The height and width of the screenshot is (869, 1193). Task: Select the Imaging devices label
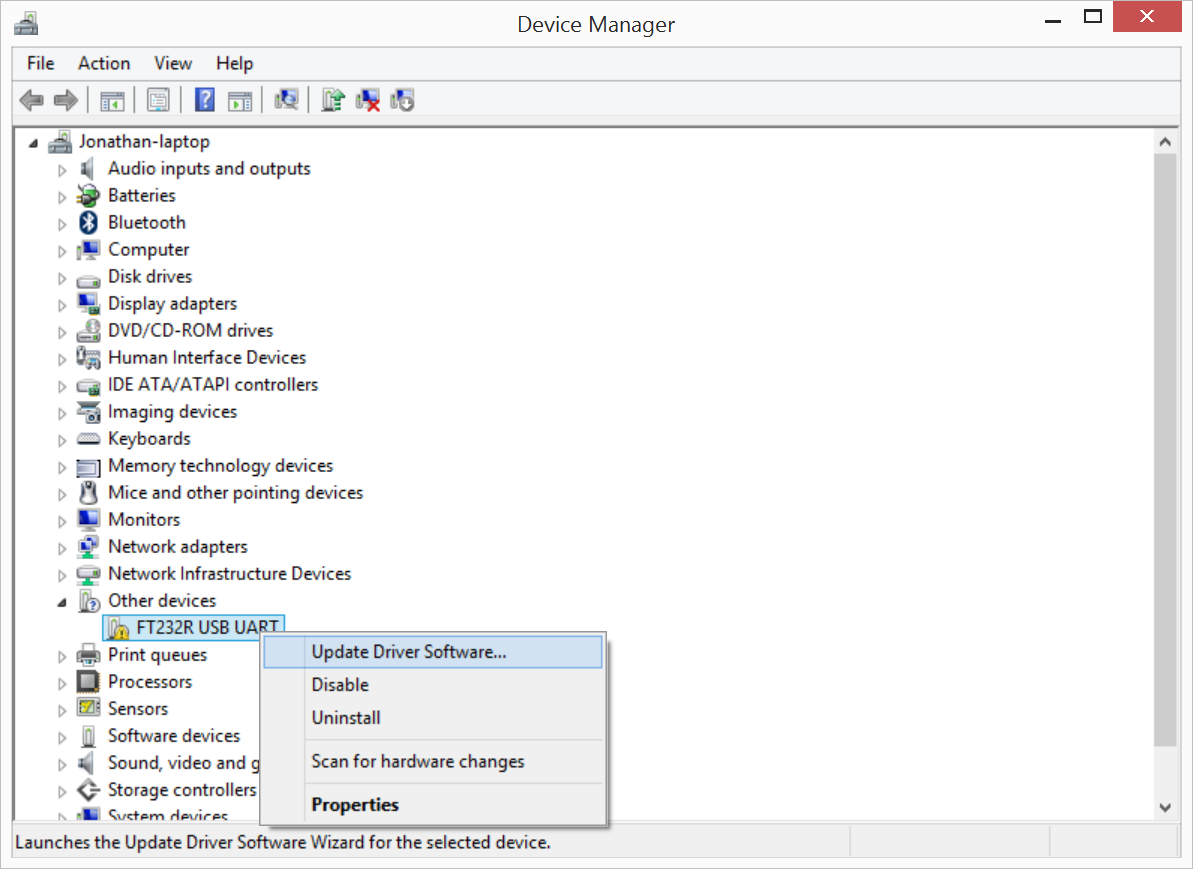point(173,412)
